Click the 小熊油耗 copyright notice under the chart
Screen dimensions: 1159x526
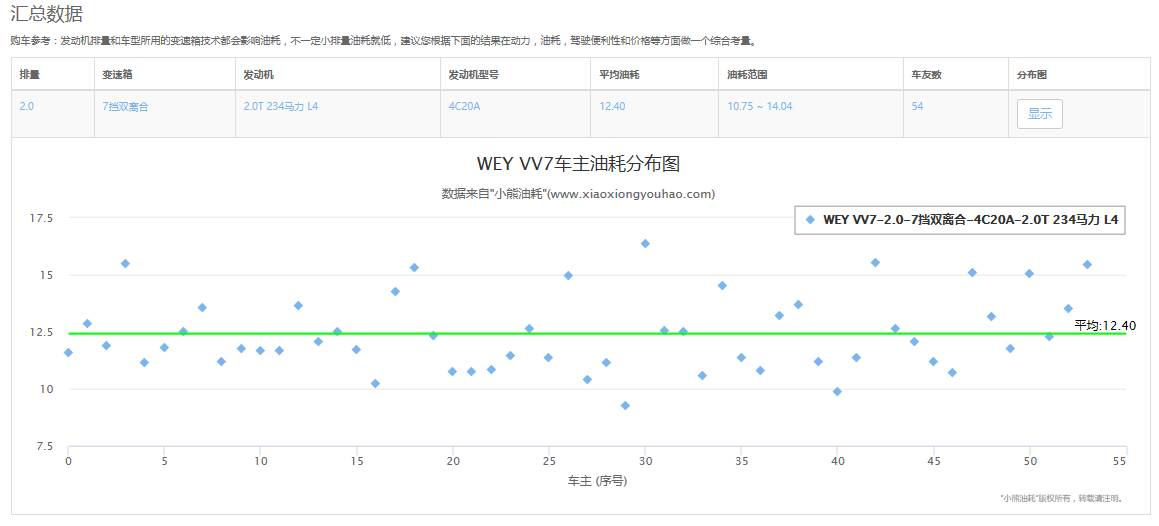pyautogui.click(x=1062, y=499)
